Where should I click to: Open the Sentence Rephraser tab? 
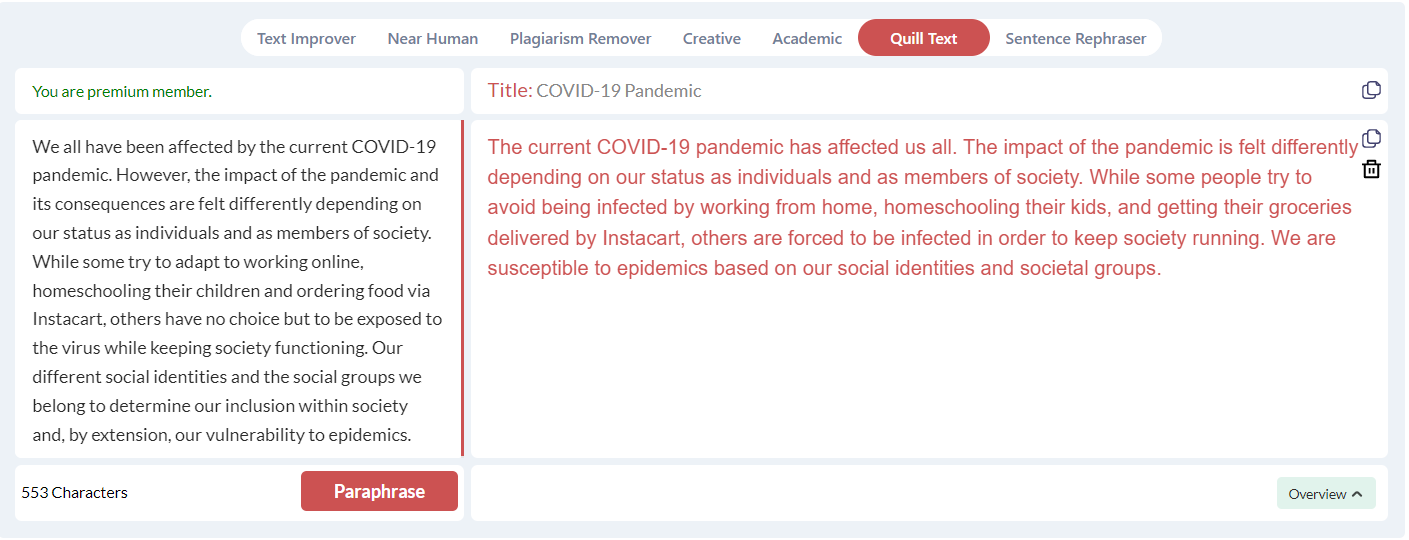[x=1075, y=38]
